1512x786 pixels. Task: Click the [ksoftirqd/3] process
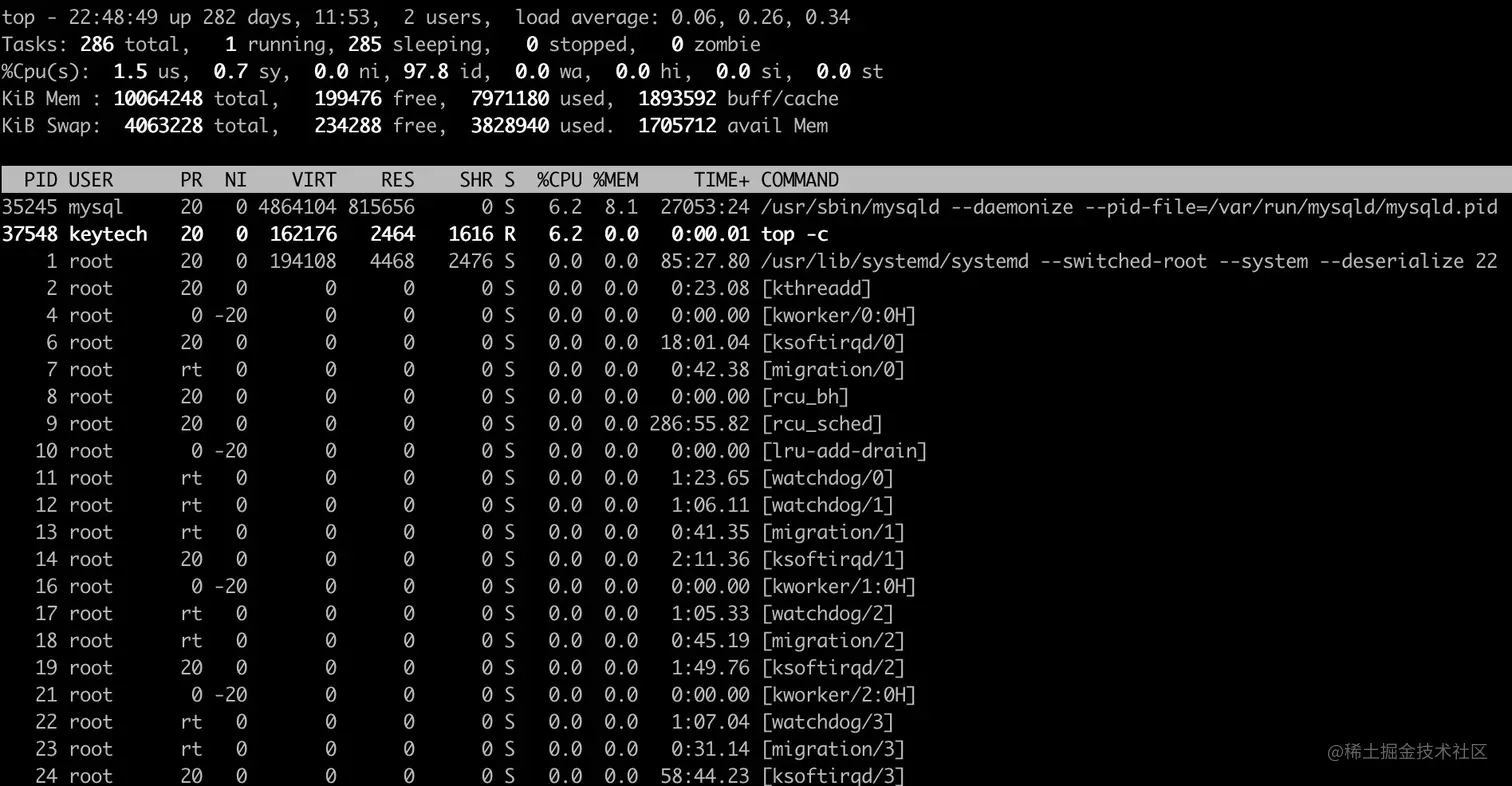[833, 775]
